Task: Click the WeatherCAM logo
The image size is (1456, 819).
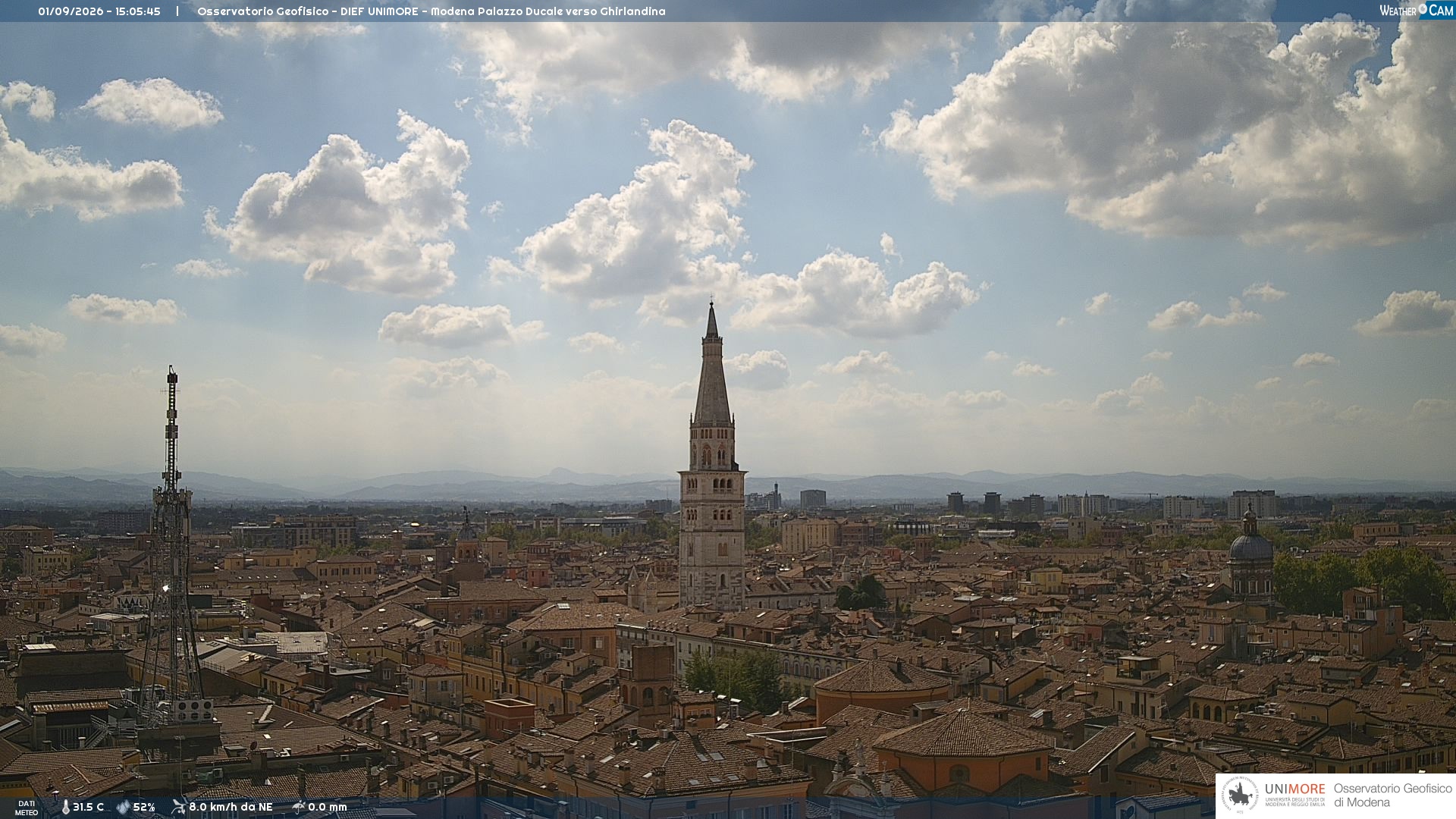Action: pyautogui.click(x=1416, y=10)
